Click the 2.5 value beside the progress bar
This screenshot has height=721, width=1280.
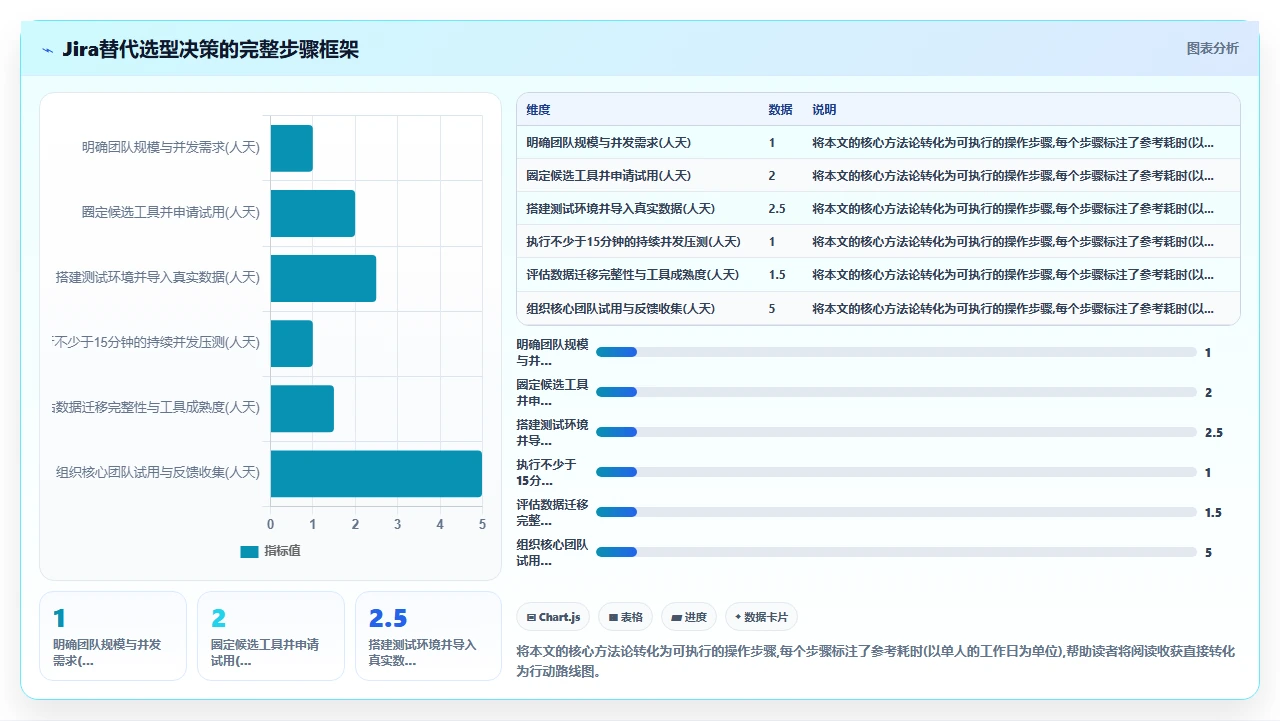pyautogui.click(x=1214, y=433)
